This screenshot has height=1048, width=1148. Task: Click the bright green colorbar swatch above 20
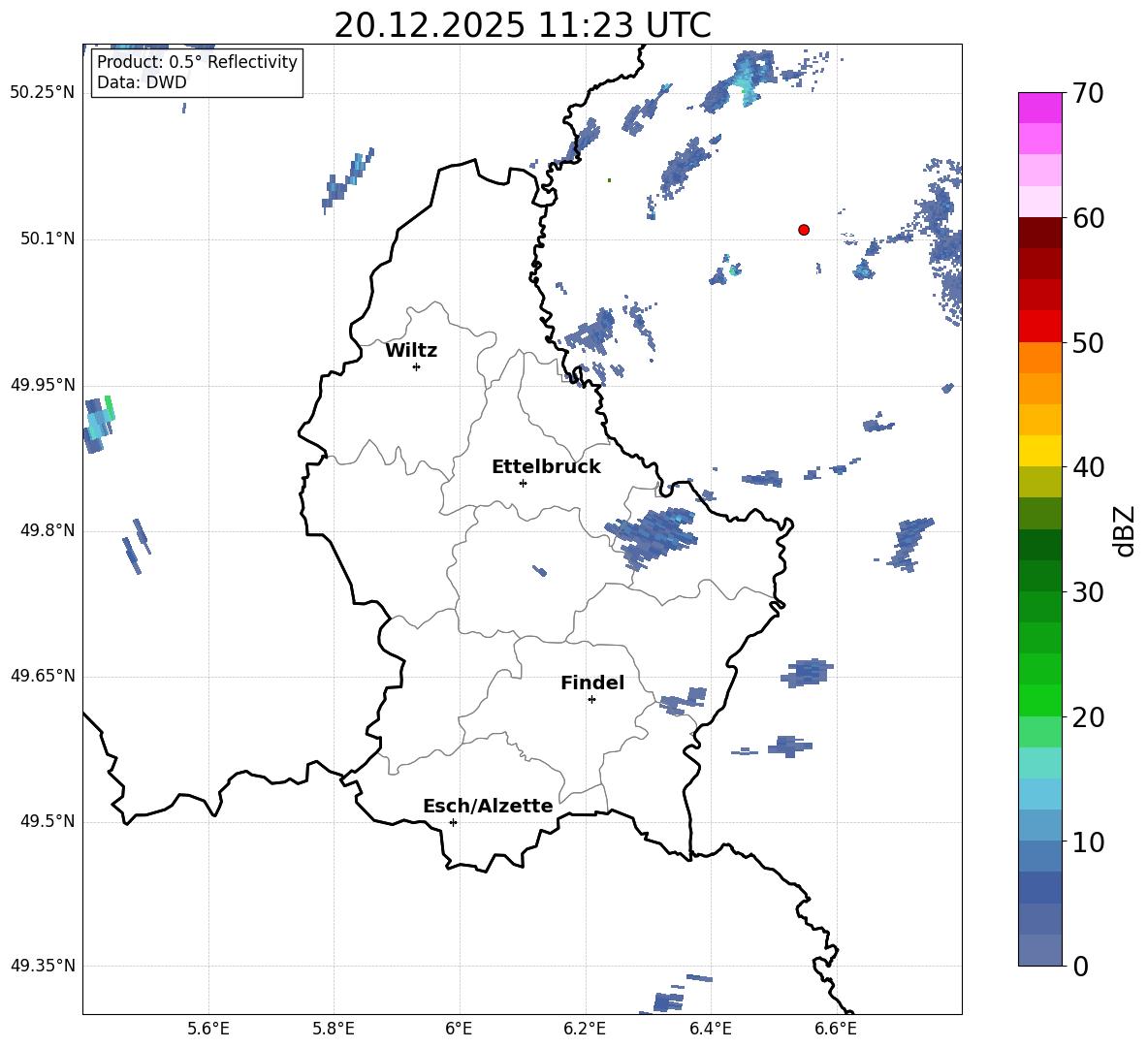coord(1039,700)
